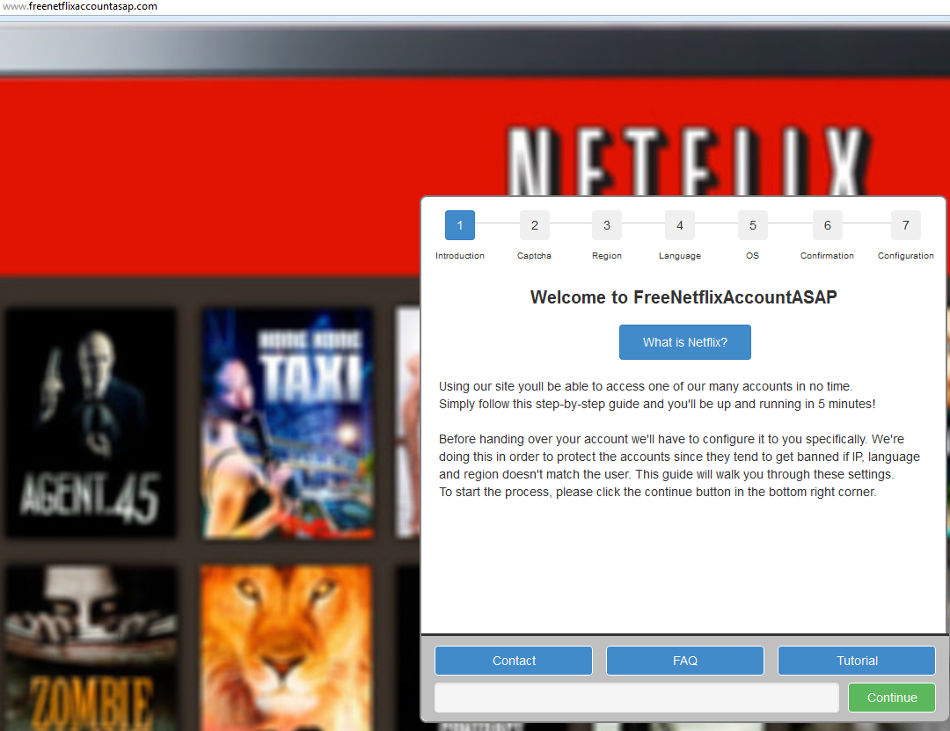Image resolution: width=950 pixels, height=731 pixels.
Task: Open step 6 Confirmation
Action: click(827, 225)
